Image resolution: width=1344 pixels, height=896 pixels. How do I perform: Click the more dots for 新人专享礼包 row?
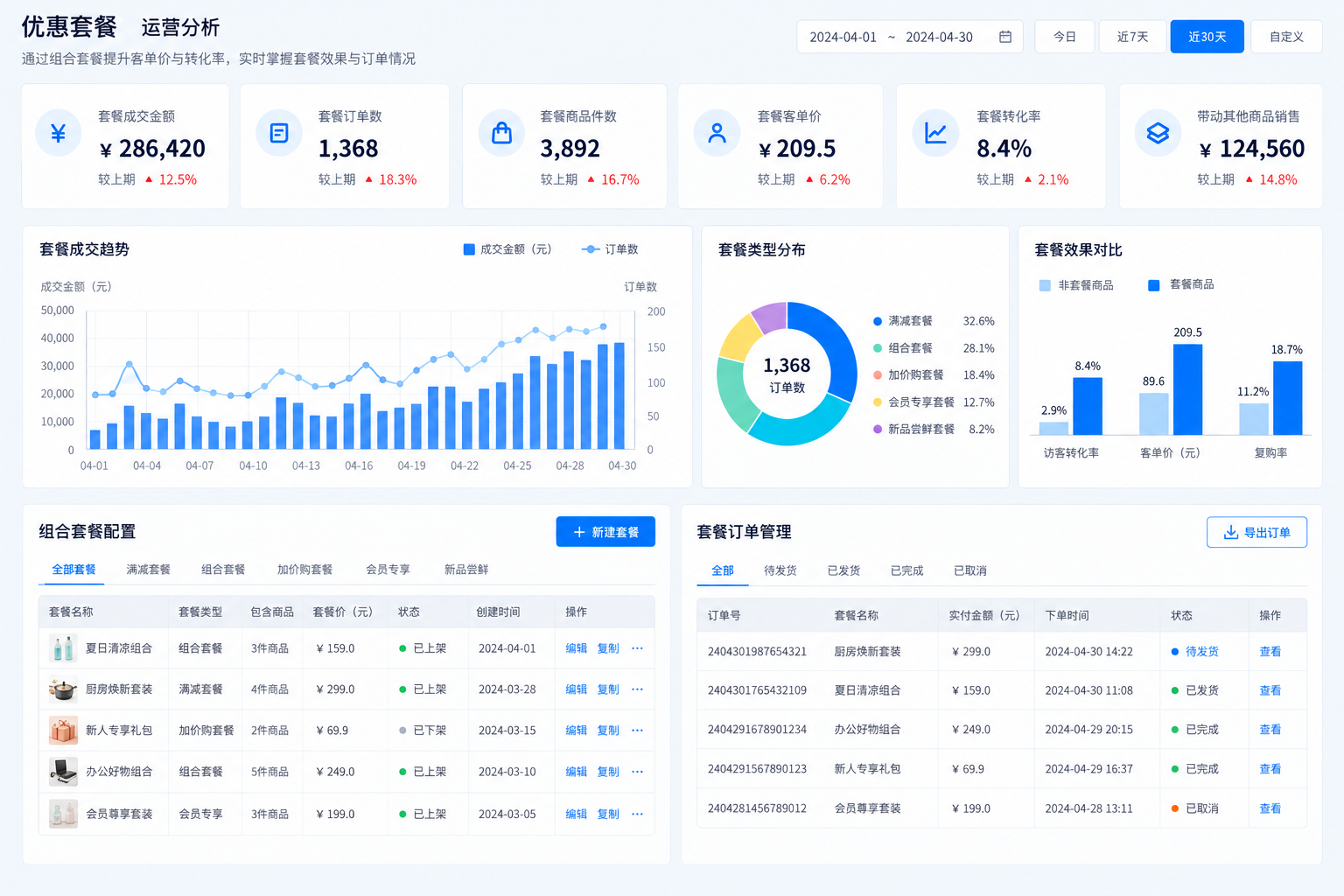point(637,731)
